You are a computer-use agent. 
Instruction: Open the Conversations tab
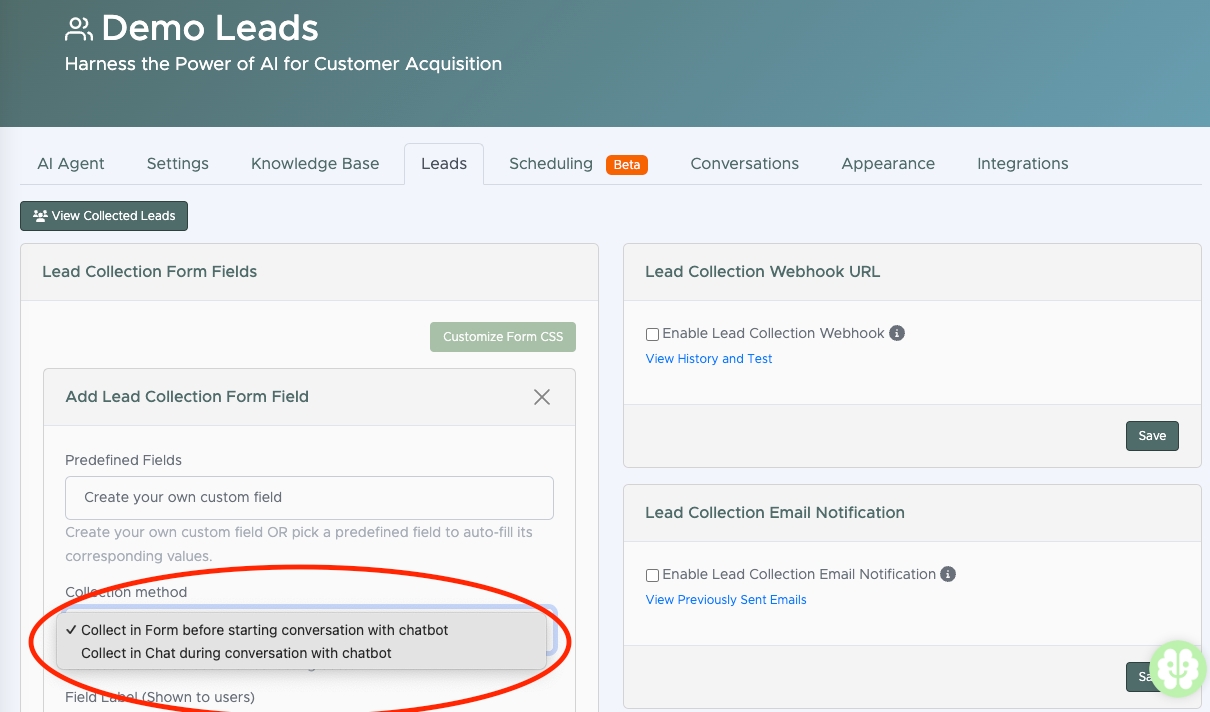[745, 164]
